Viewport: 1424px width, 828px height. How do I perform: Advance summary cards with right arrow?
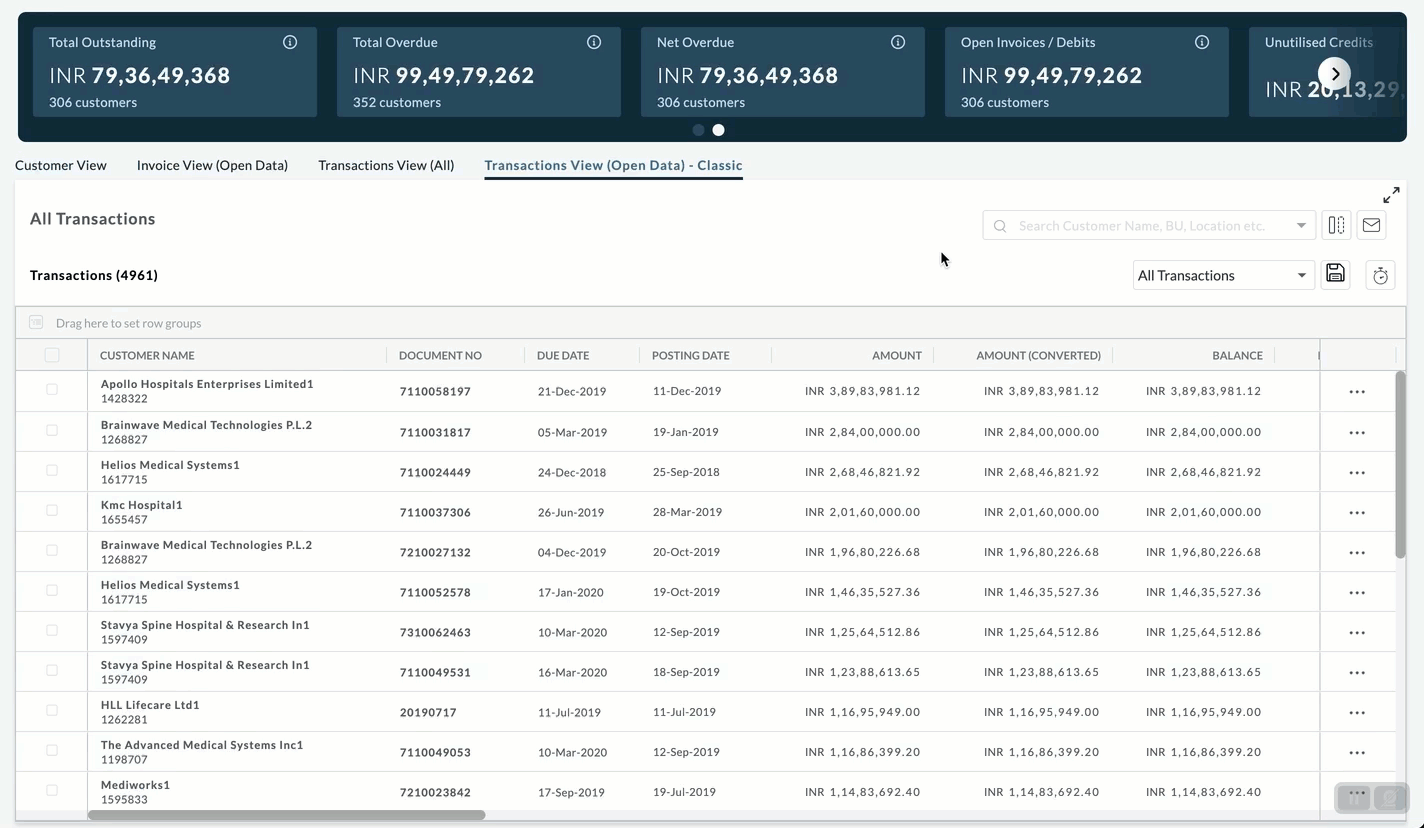tap(1334, 74)
